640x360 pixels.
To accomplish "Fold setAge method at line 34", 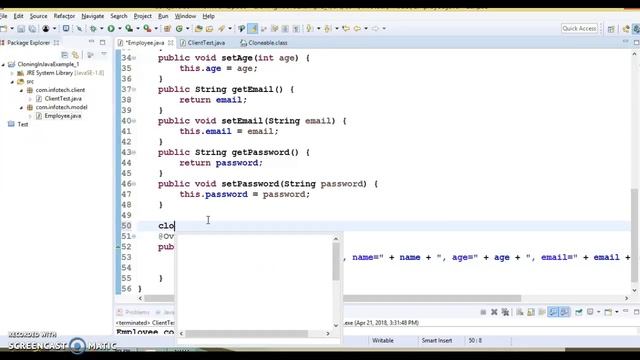I will click(134, 58).
